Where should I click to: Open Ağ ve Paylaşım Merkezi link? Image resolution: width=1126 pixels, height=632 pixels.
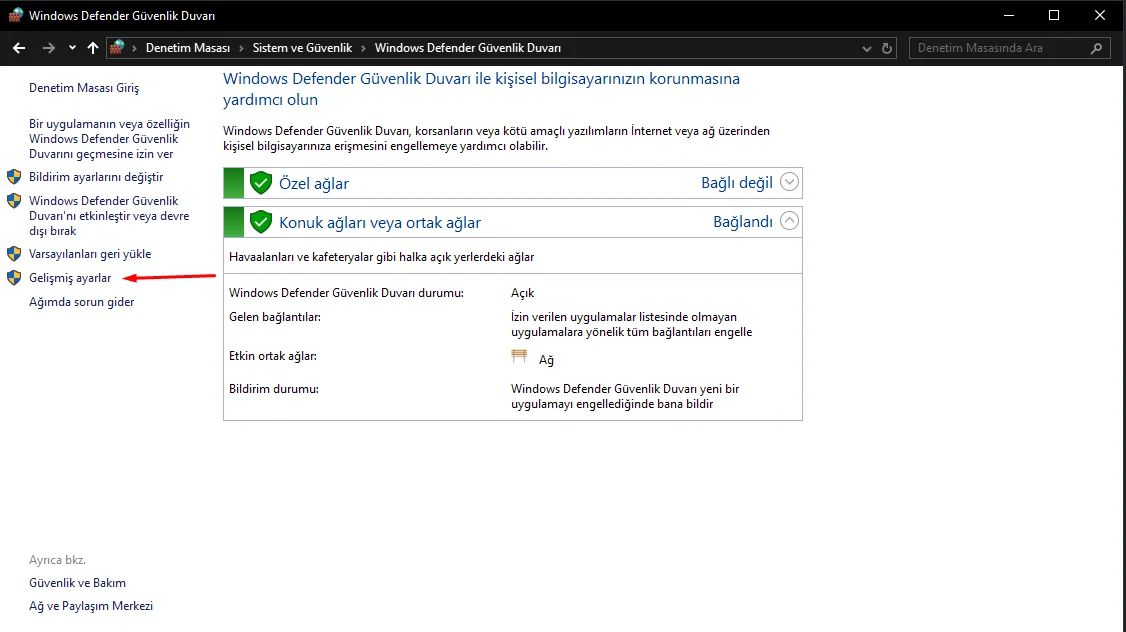(x=91, y=605)
